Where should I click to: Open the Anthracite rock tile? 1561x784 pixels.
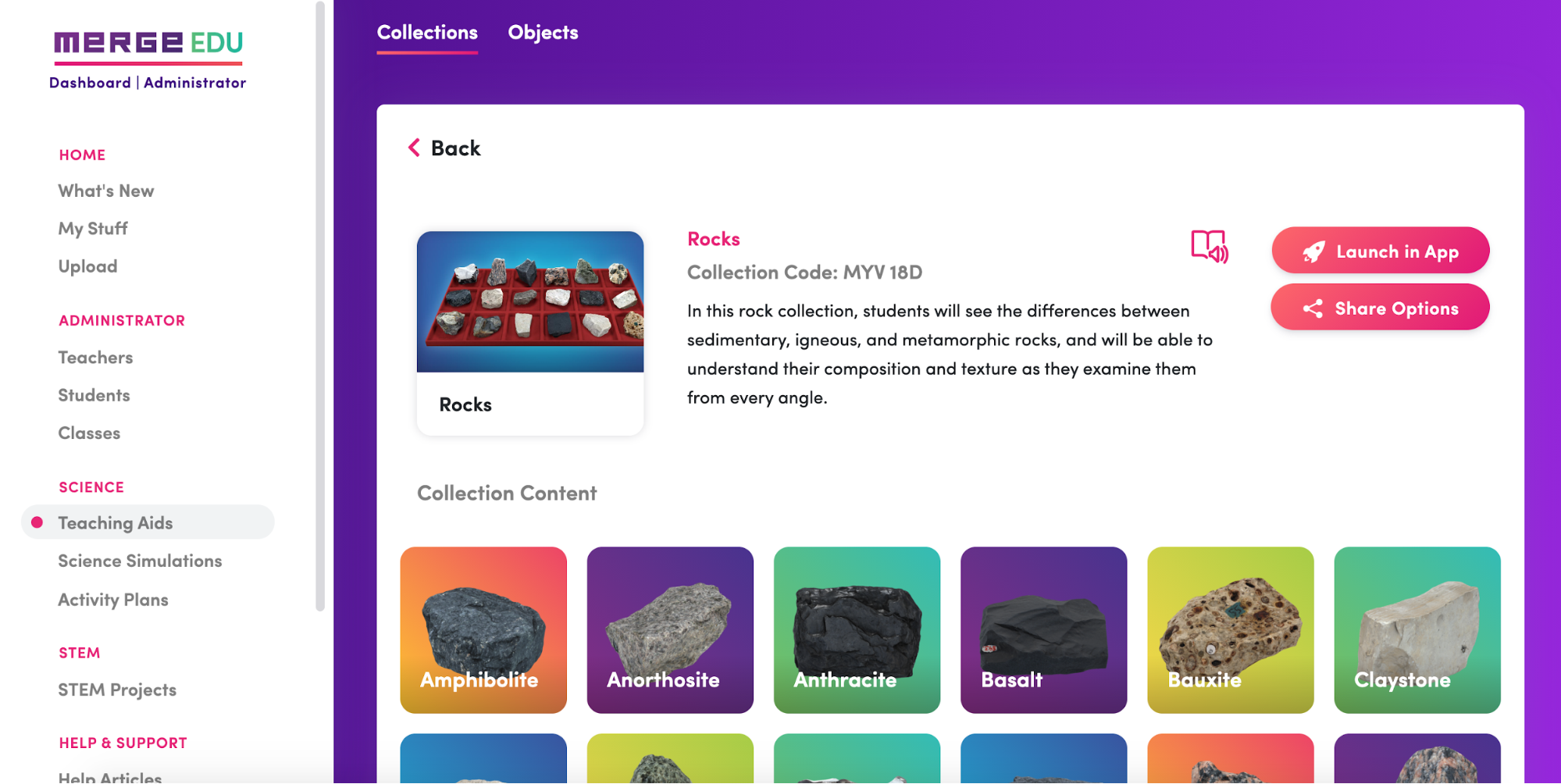(857, 629)
